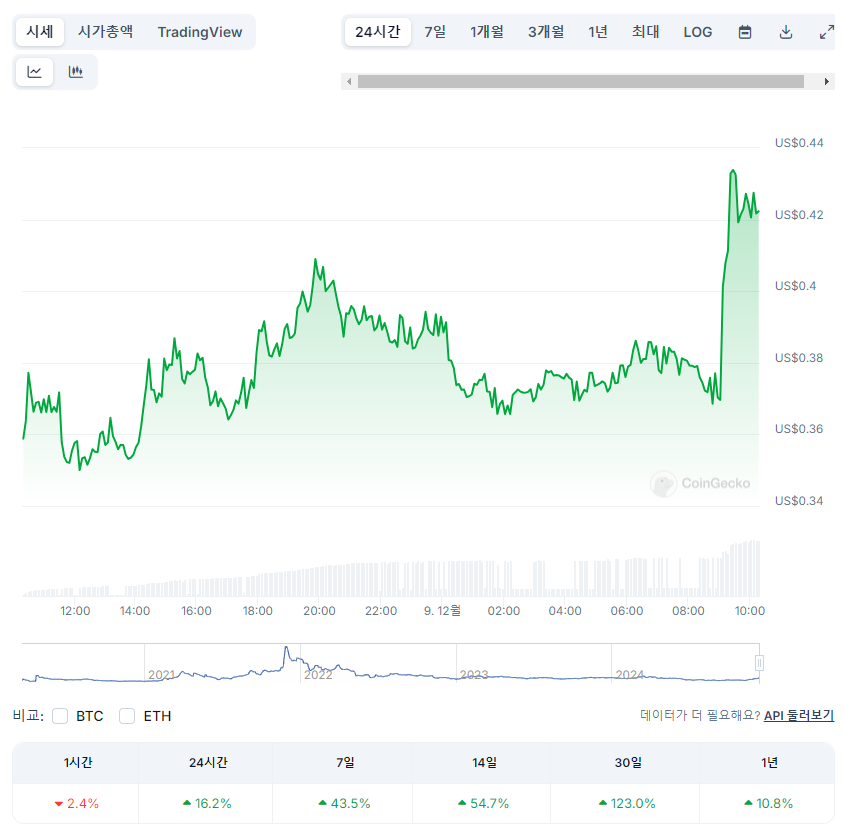
Task: Choose the 1개월 time range
Action: (487, 32)
